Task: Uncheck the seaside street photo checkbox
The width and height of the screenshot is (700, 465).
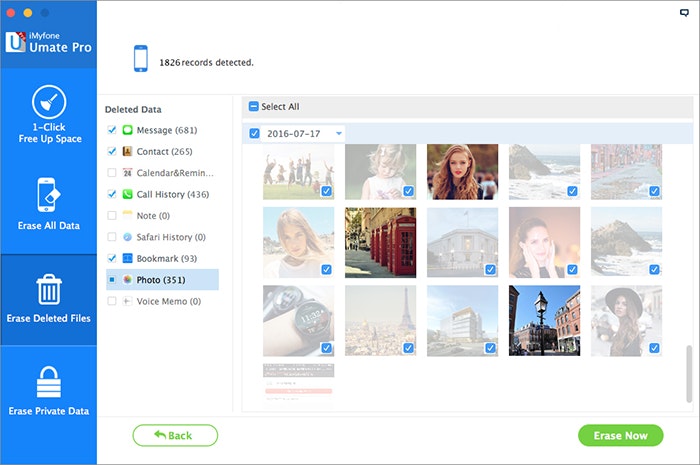Action: click(654, 191)
